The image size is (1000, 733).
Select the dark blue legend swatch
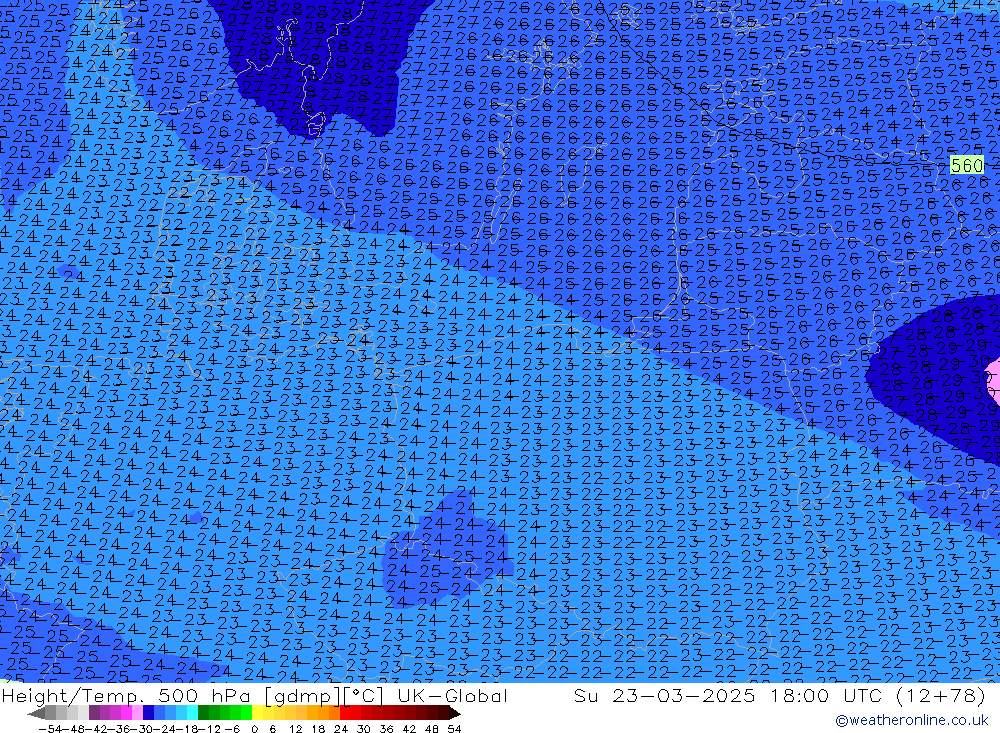coord(148,713)
